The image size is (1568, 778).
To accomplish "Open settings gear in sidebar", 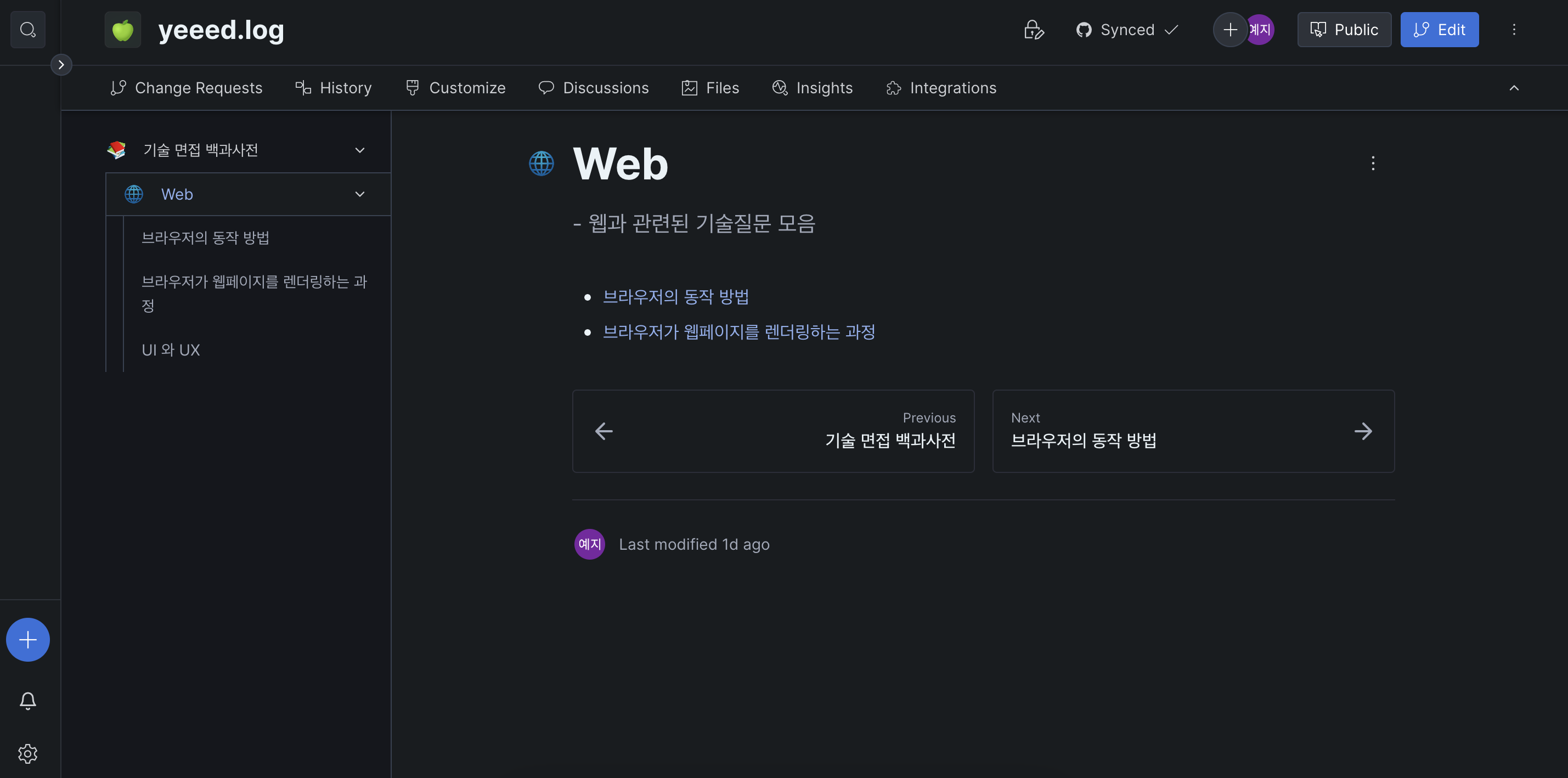I will click(28, 754).
